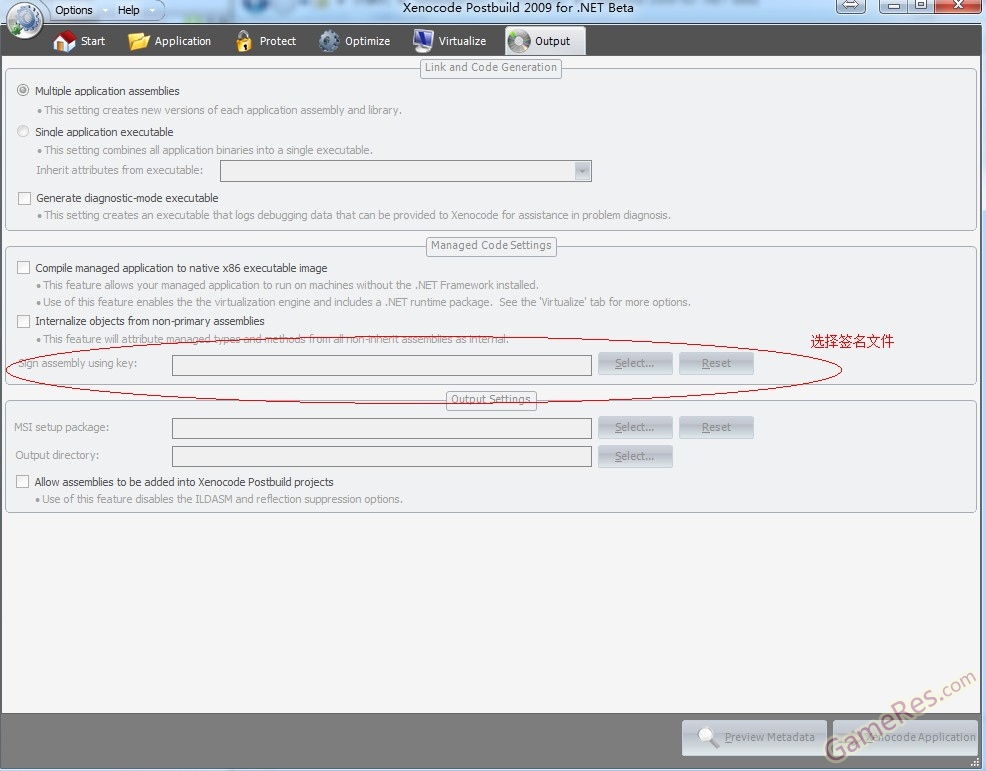Click the Output directory label
Image resolution: width=986 pixels, height=771 pixels.
[57, 455]
